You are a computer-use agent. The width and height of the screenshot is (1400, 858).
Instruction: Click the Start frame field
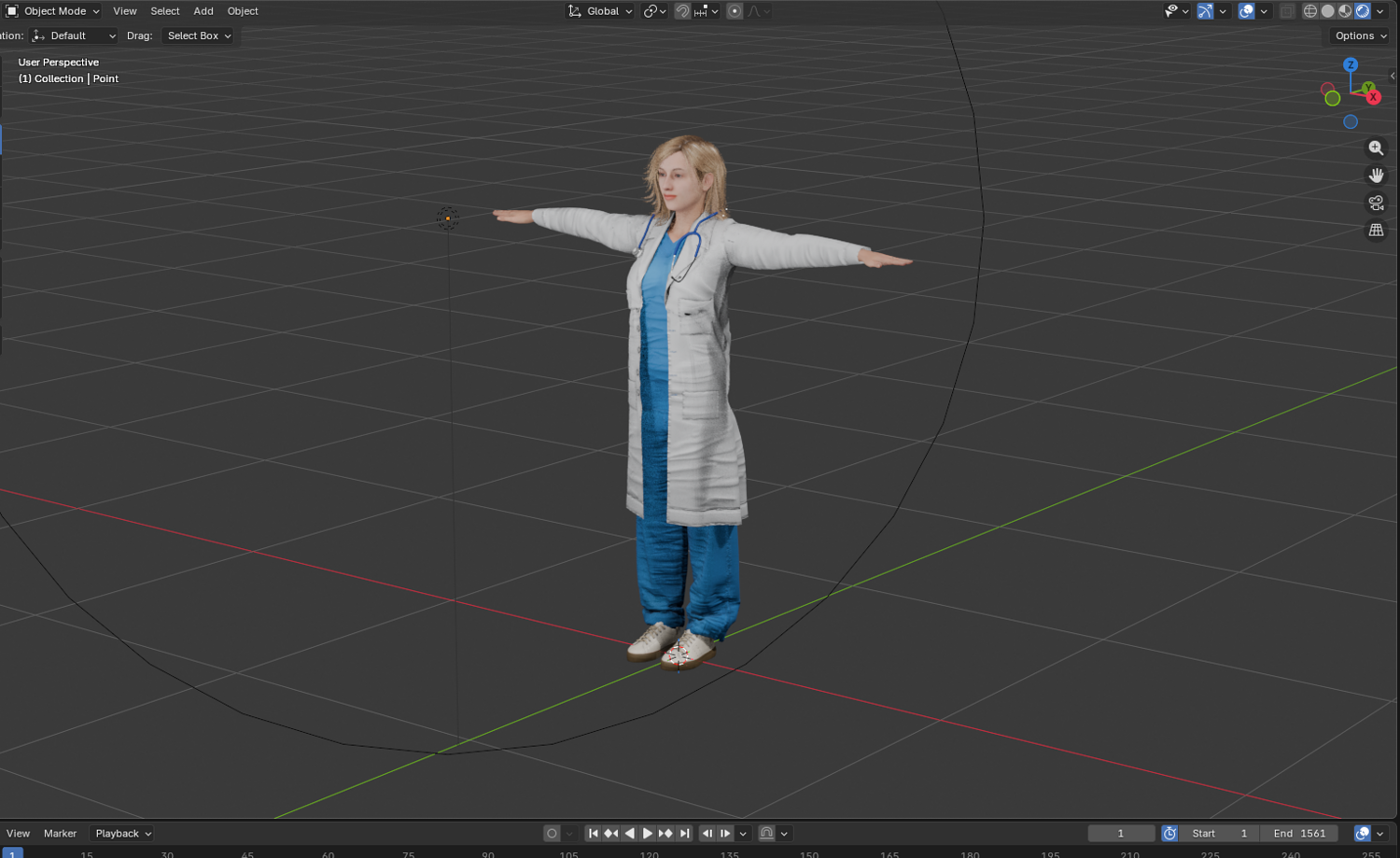click(1219, 834)
